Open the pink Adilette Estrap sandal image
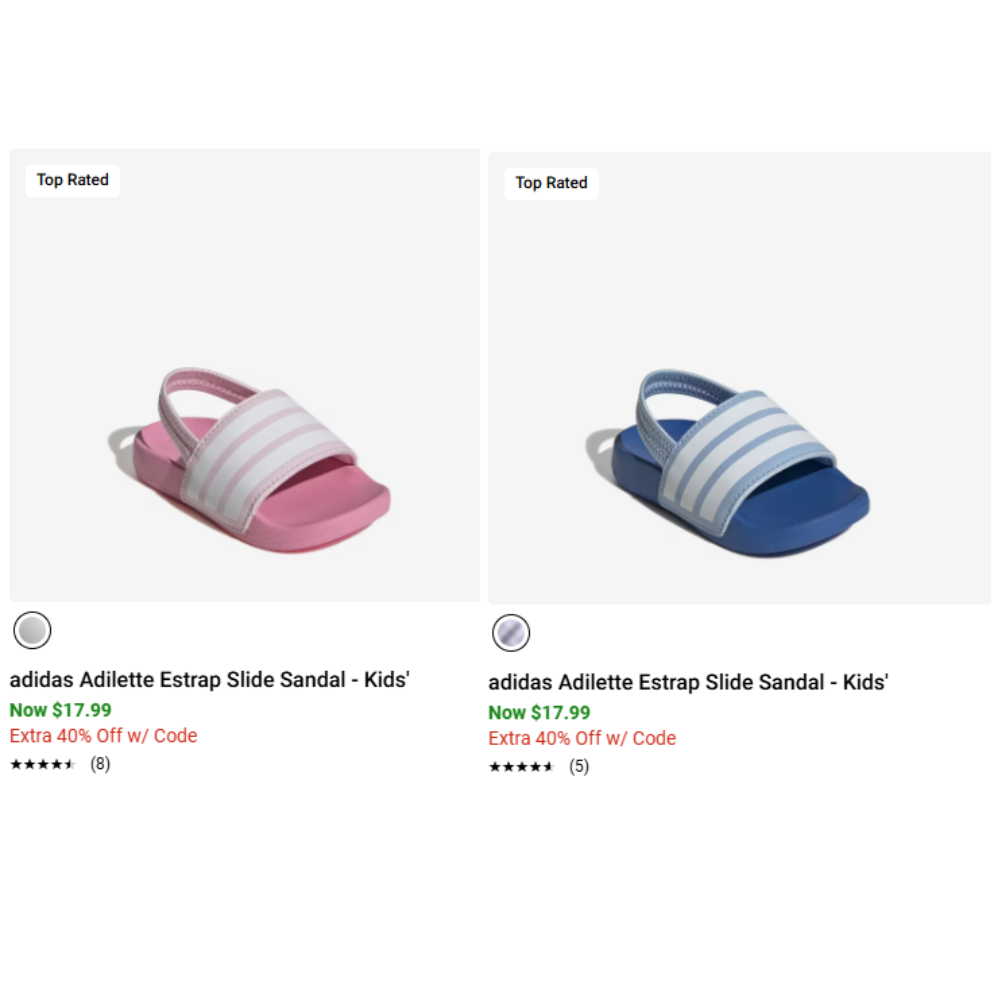The height and width of the screenshot is (1000, 1000). coord(245,375)
